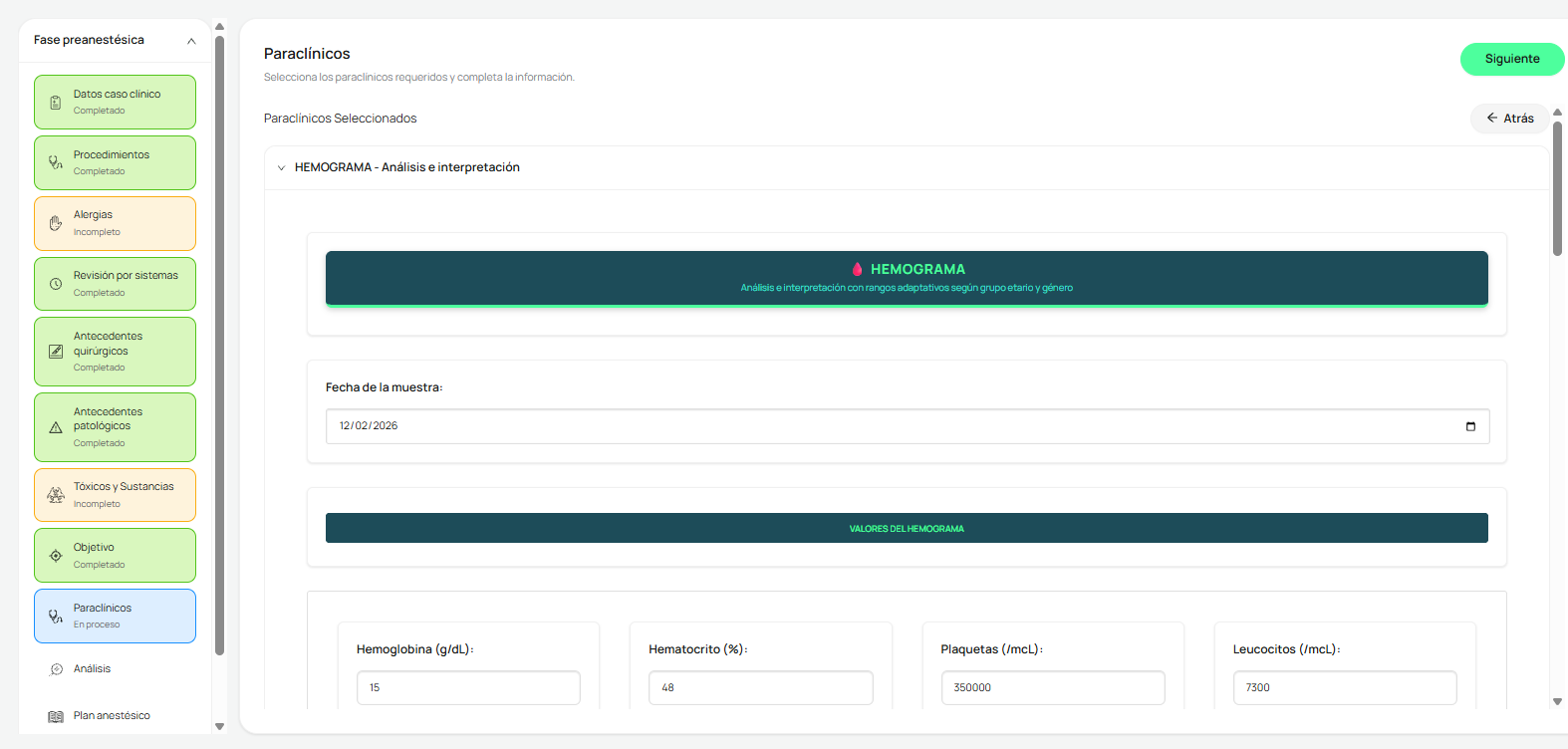1568x749 pixels.
Task: Go back with the Atrás button
Action: tap(1510, 119)
